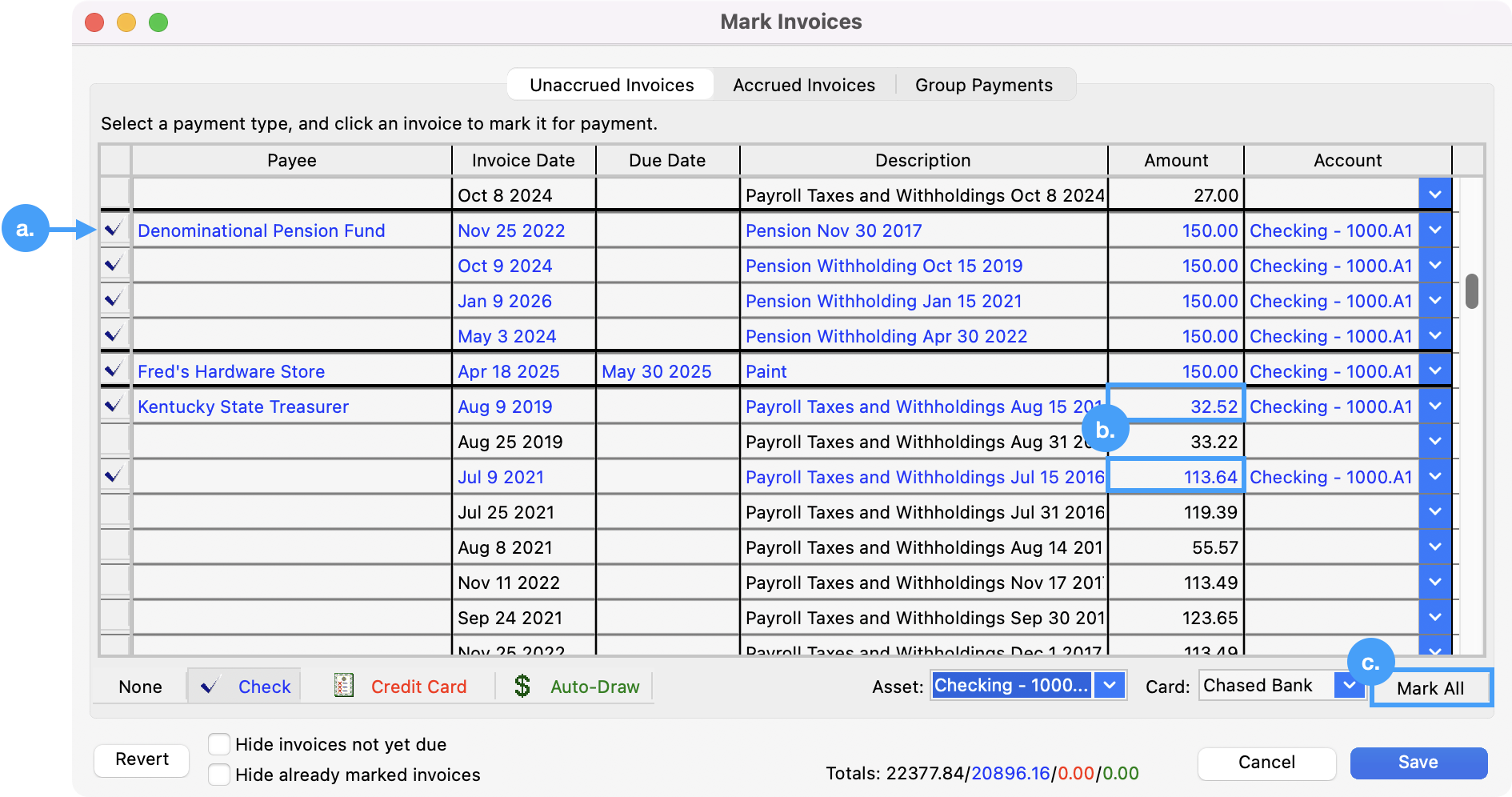Open the Asset account dropdown

[x=1110, y=686]
